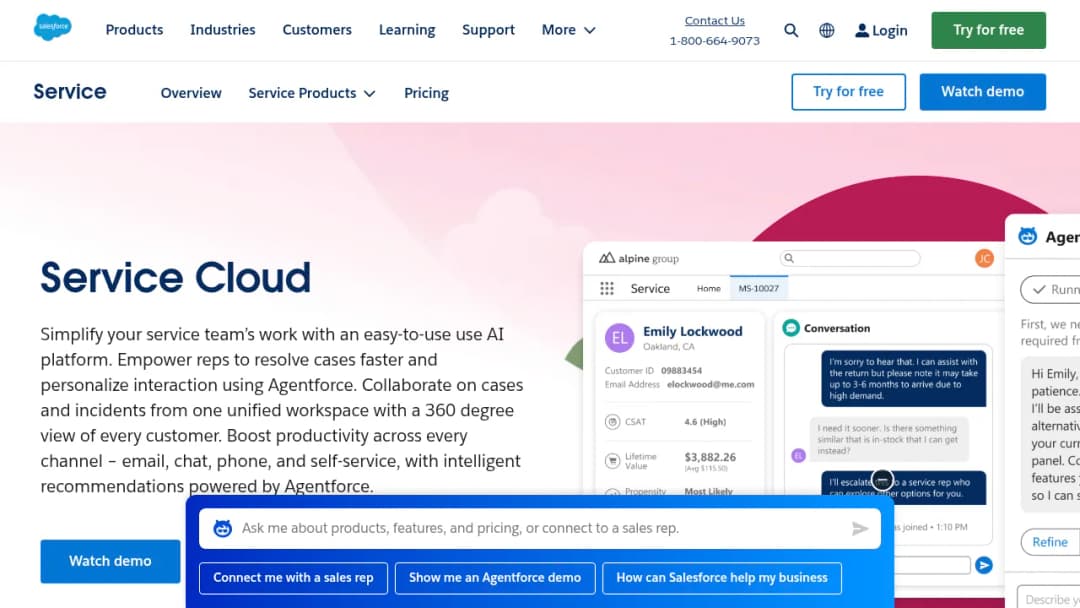This screenshot has width=1080, height=608.
Task: Click the email elockwood@me.com
Action: (x=710, y=384)
